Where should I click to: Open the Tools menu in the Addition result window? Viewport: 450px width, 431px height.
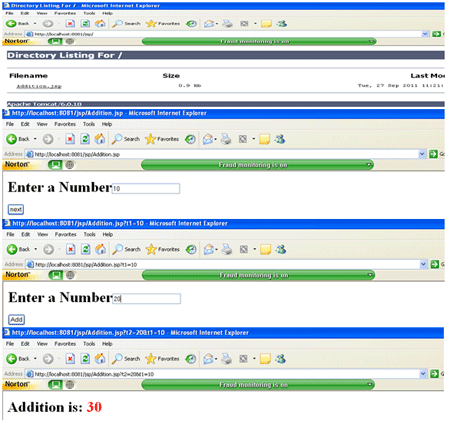(89, 344)
